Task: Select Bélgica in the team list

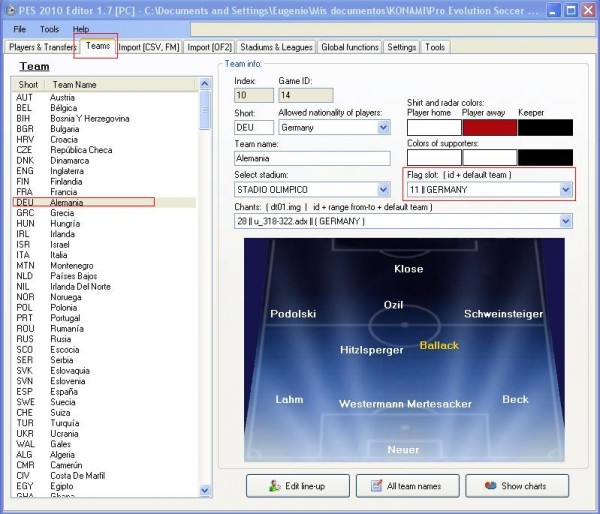Action: tap(104, 108)
